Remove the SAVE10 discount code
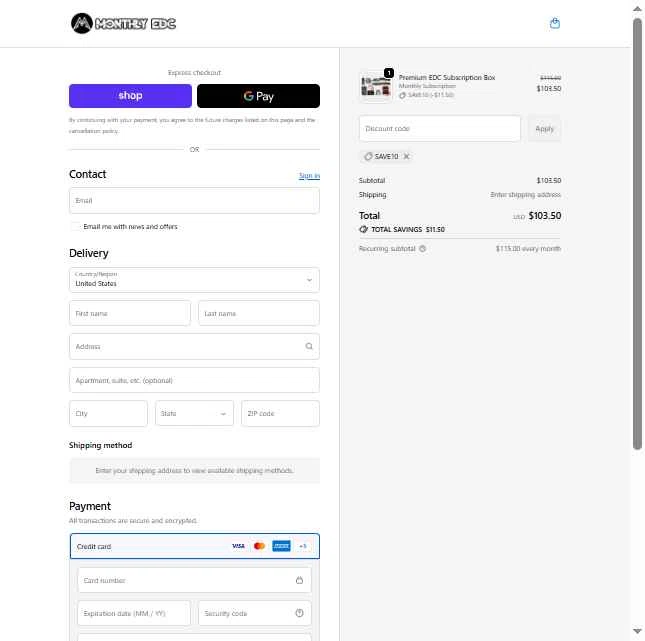Viewport: 645px width, 641px height. (406, 156)
